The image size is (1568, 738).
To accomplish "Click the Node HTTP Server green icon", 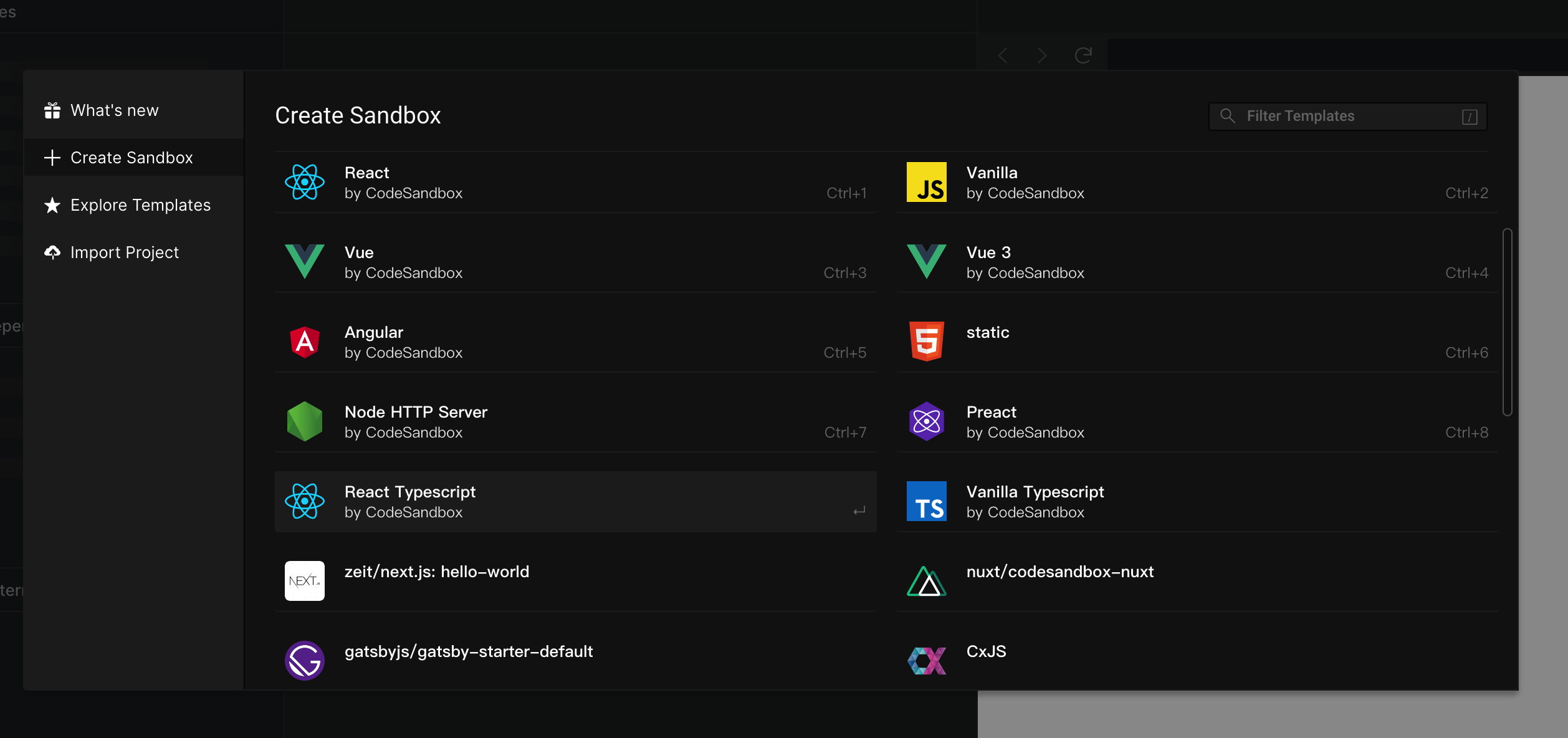I will tap(304, 421).
